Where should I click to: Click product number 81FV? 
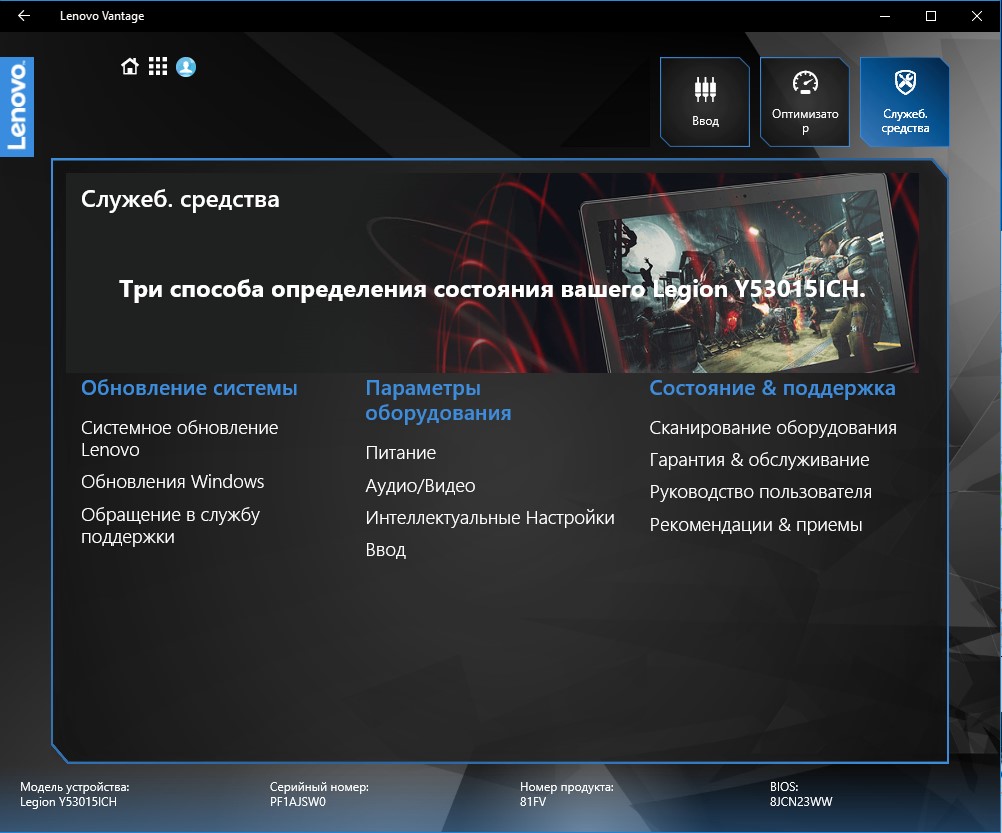tap(533, 802)
